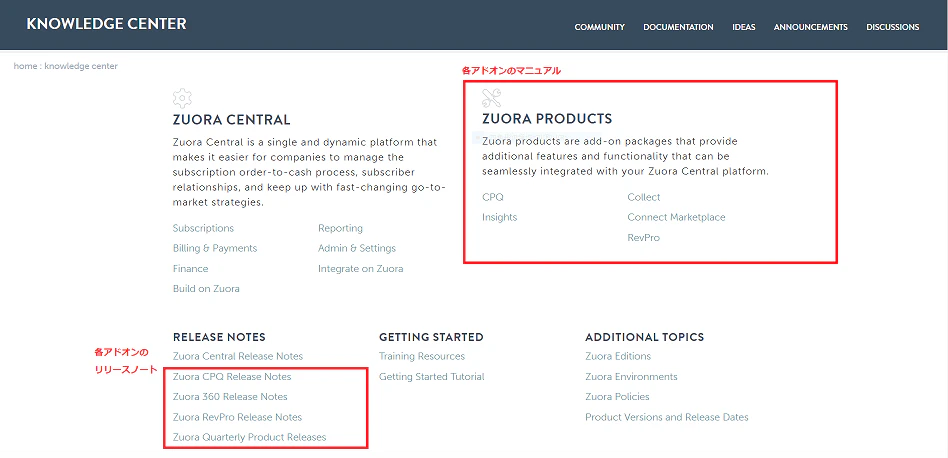Image resolution: width=948 pixels, height=458 pixels.
Task: Open the Community menu item
Action: (599, 27)
